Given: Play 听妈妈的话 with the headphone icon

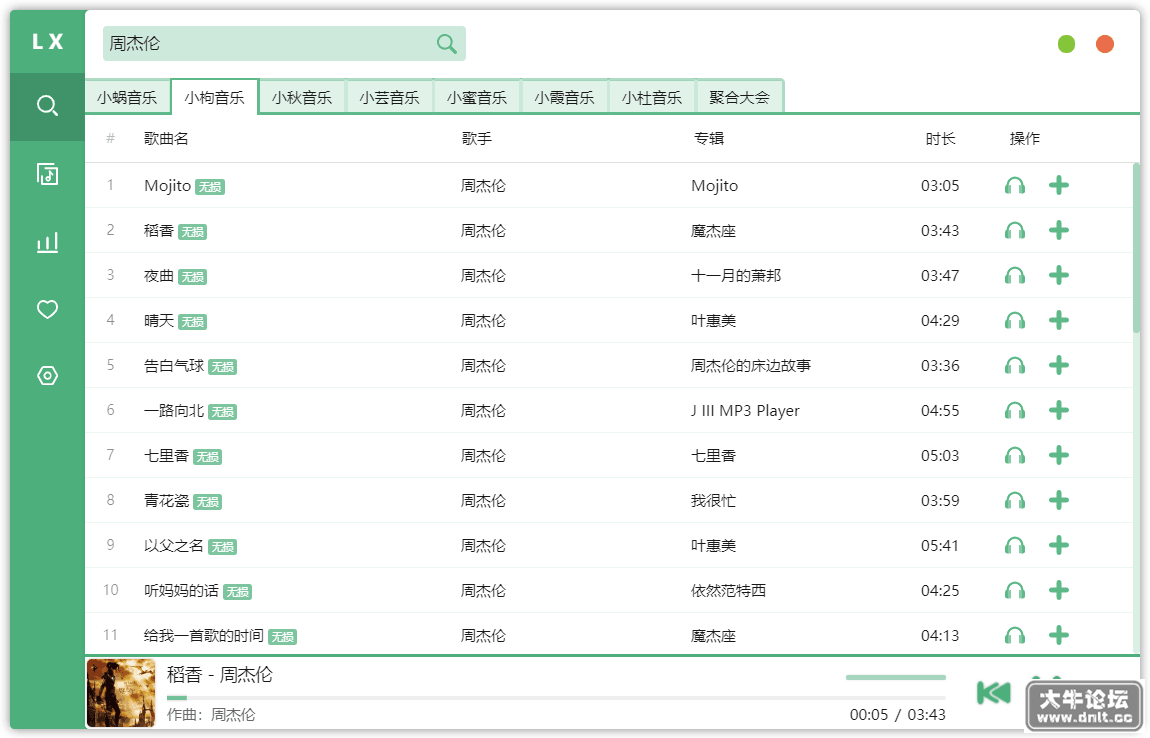Looking at the screenshot, I should tap(1015, 591).
